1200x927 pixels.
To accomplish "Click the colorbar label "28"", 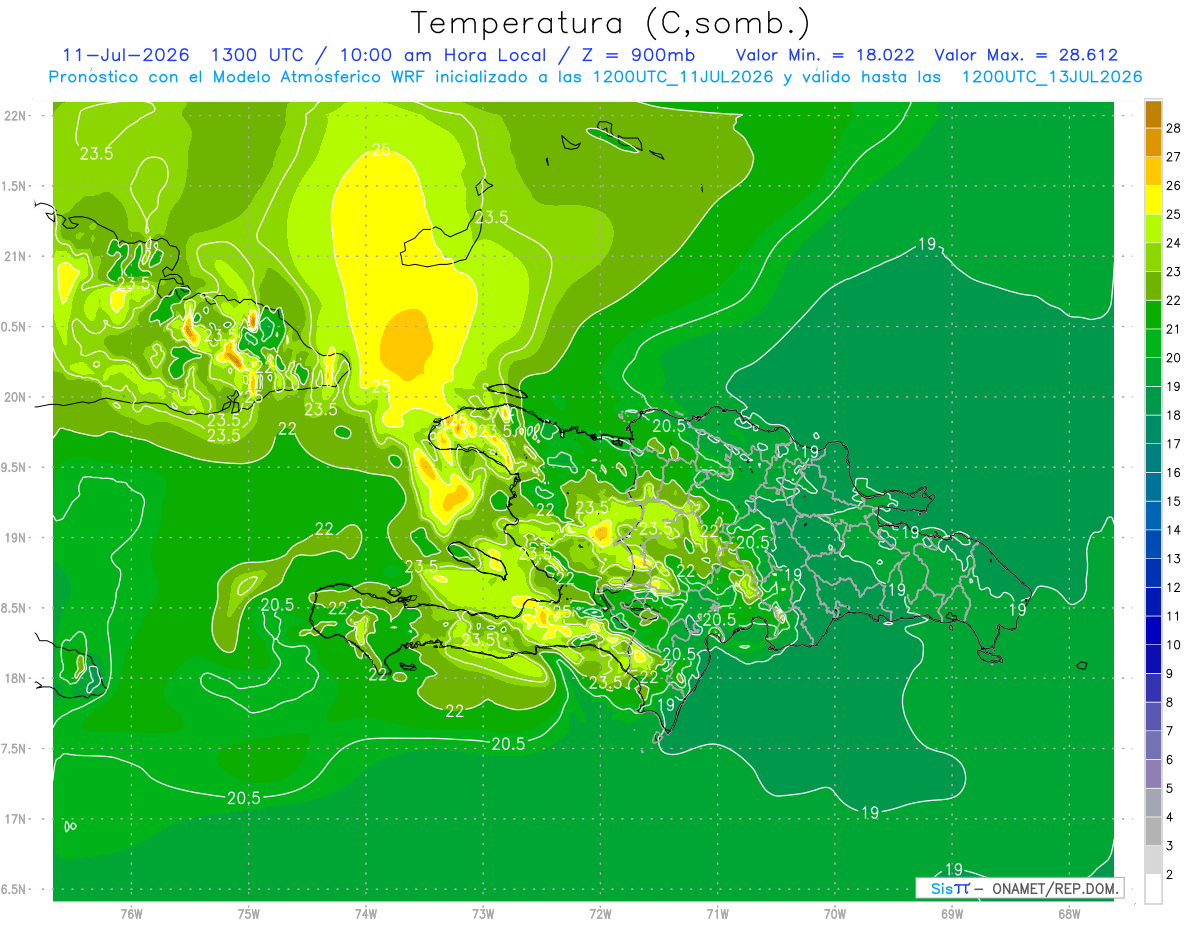I will pos(1174,128).
